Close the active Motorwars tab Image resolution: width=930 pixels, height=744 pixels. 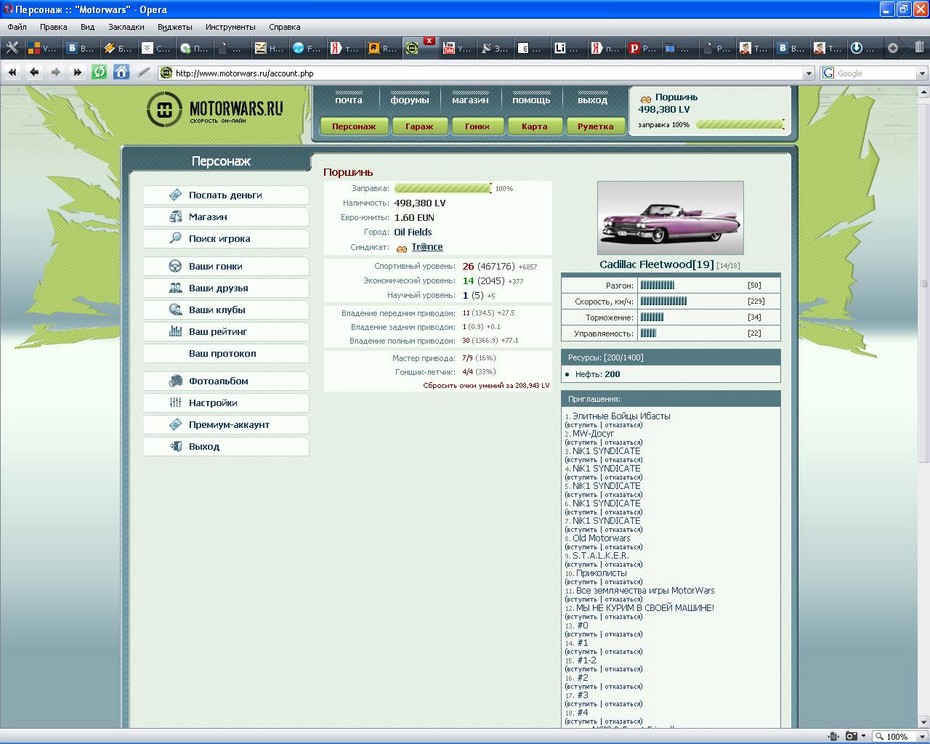pyautogui.click(x=429, y=40)
